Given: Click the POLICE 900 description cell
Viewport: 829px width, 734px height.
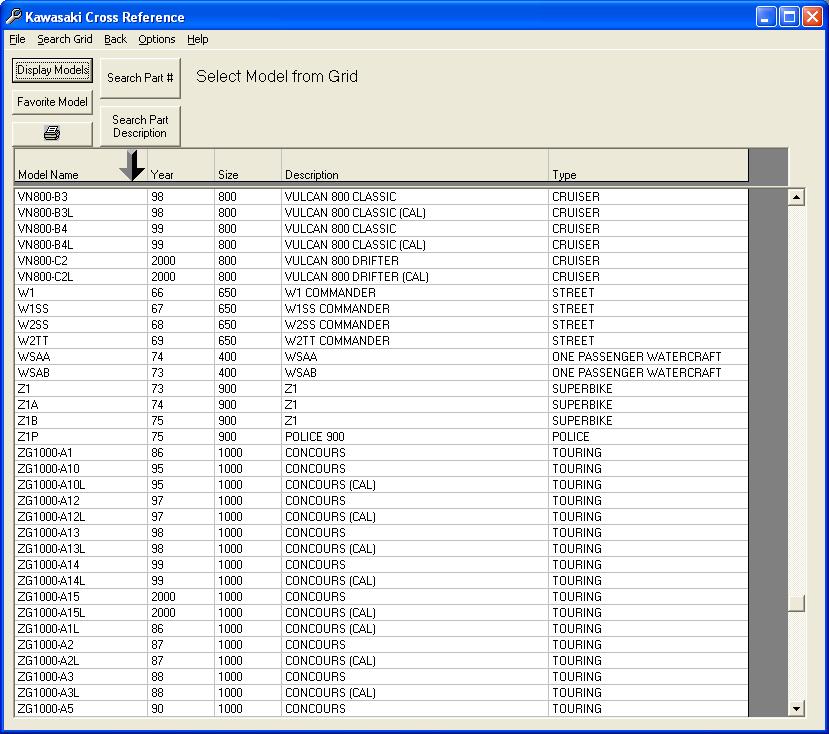Looking at the screenshot, I should 415,437.
